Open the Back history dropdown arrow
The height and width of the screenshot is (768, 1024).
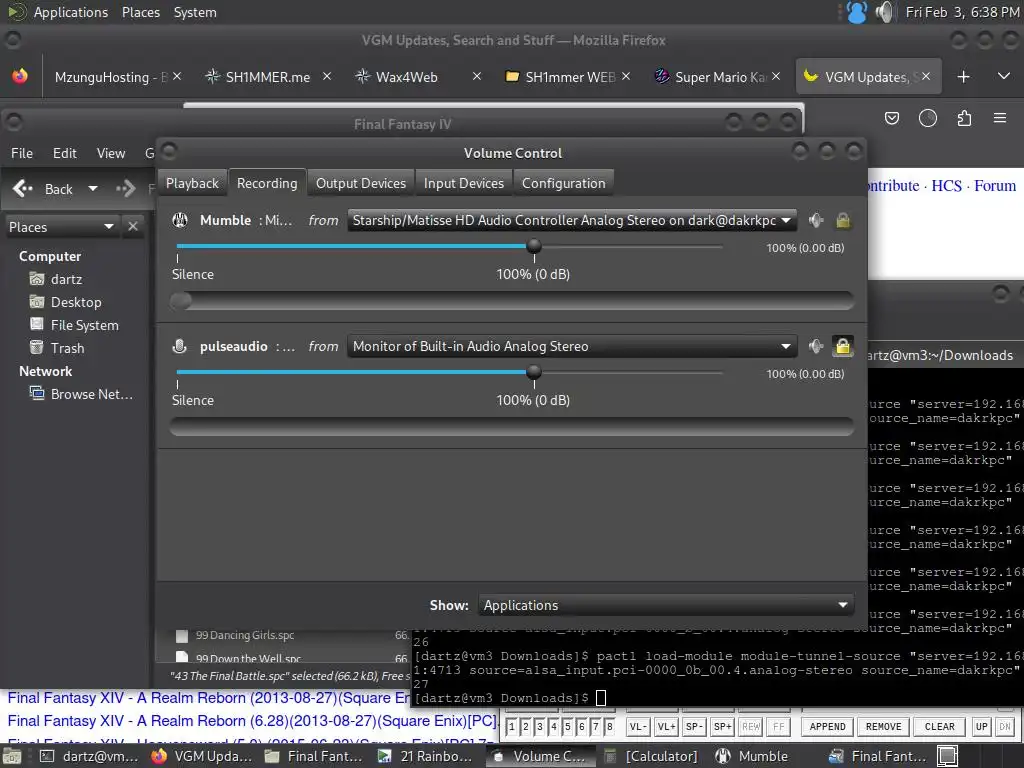click(93, 189)
